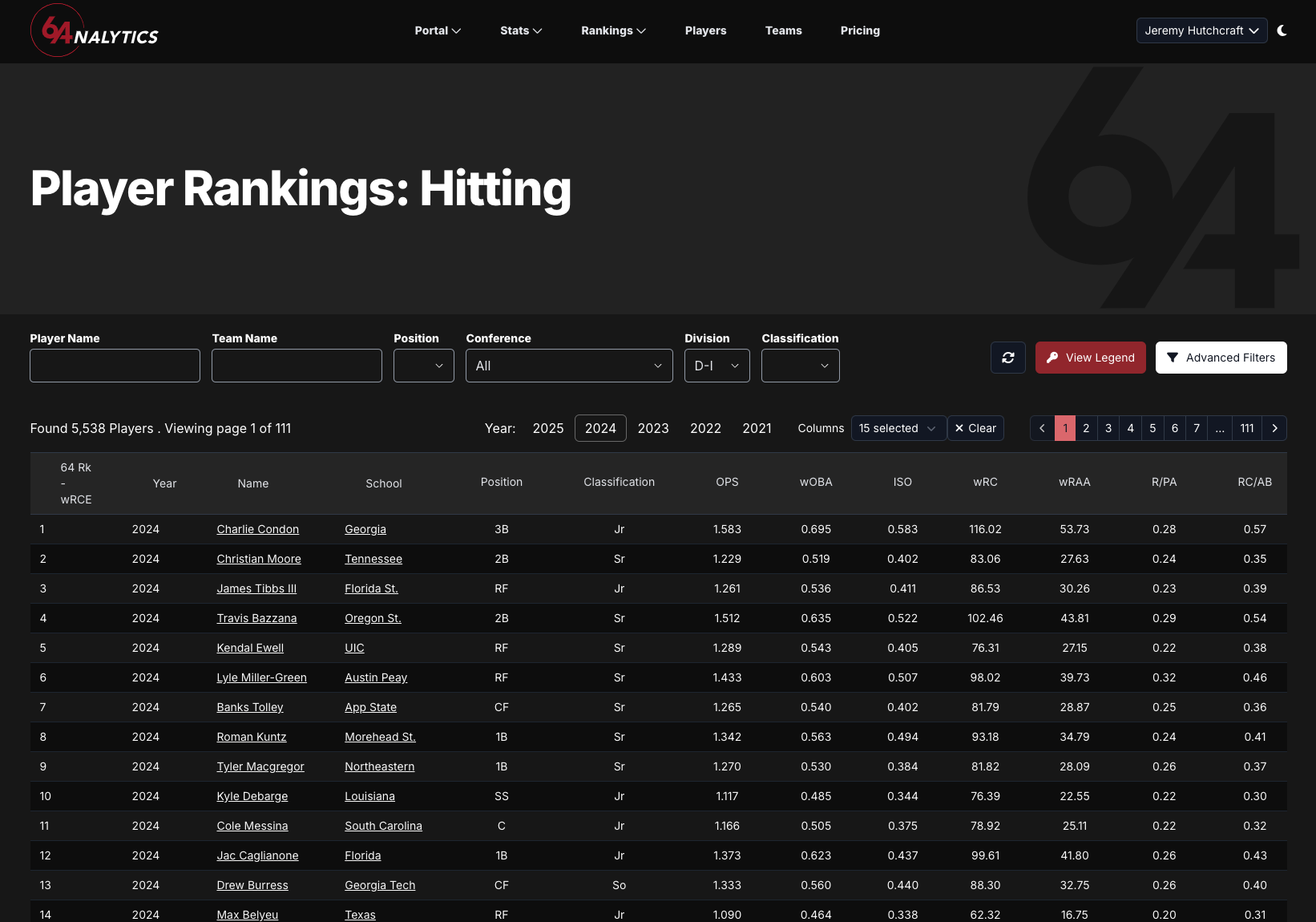Toggle dark mode with the moon icon

pyautogui.click(x=1282, y=30)
